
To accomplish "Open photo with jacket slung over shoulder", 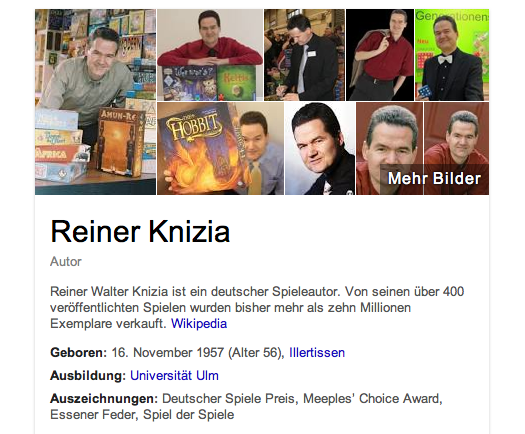I will pyautogui.click(x=380, y=55).
